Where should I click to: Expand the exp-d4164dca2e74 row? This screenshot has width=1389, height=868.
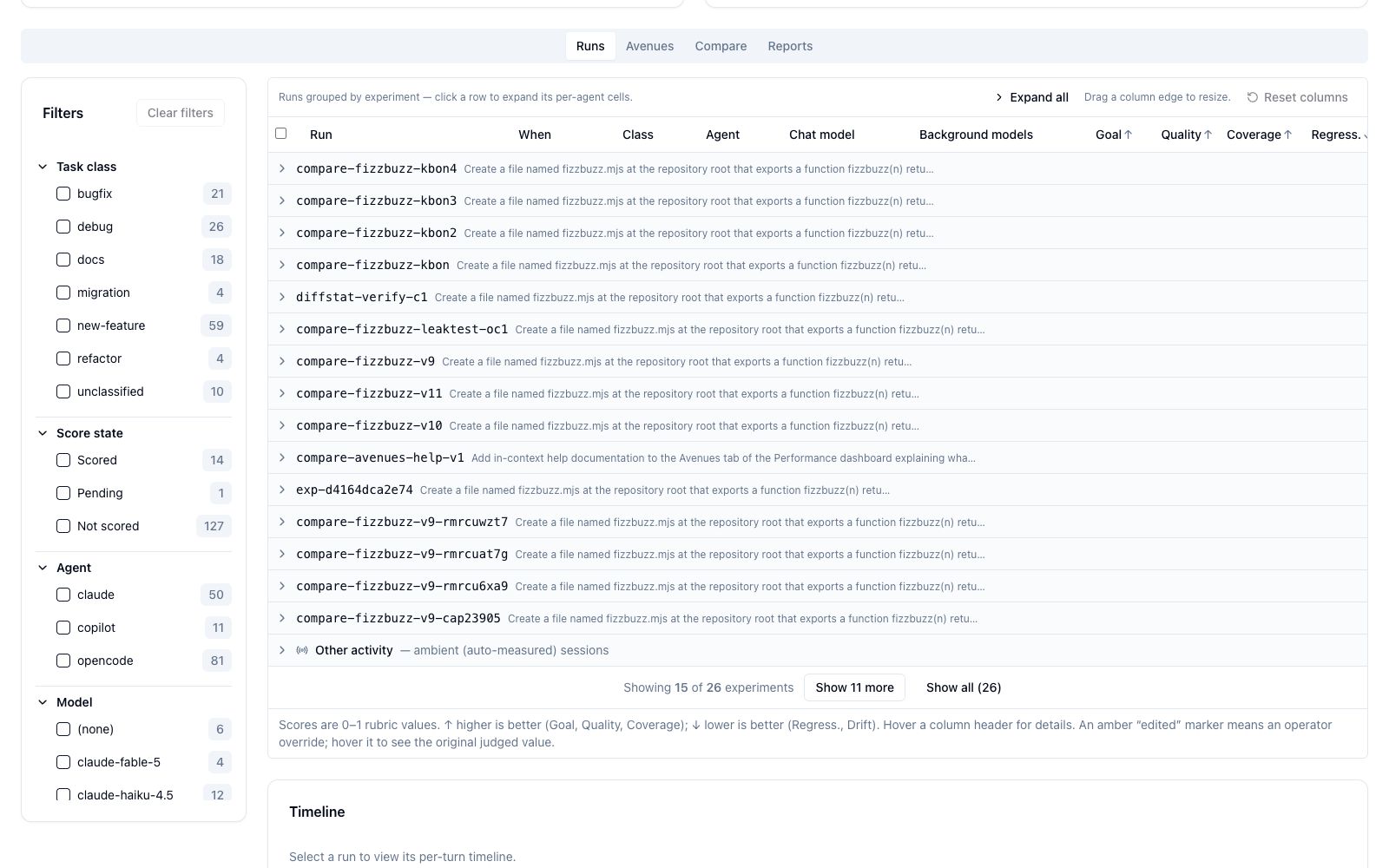coord(282,490)
